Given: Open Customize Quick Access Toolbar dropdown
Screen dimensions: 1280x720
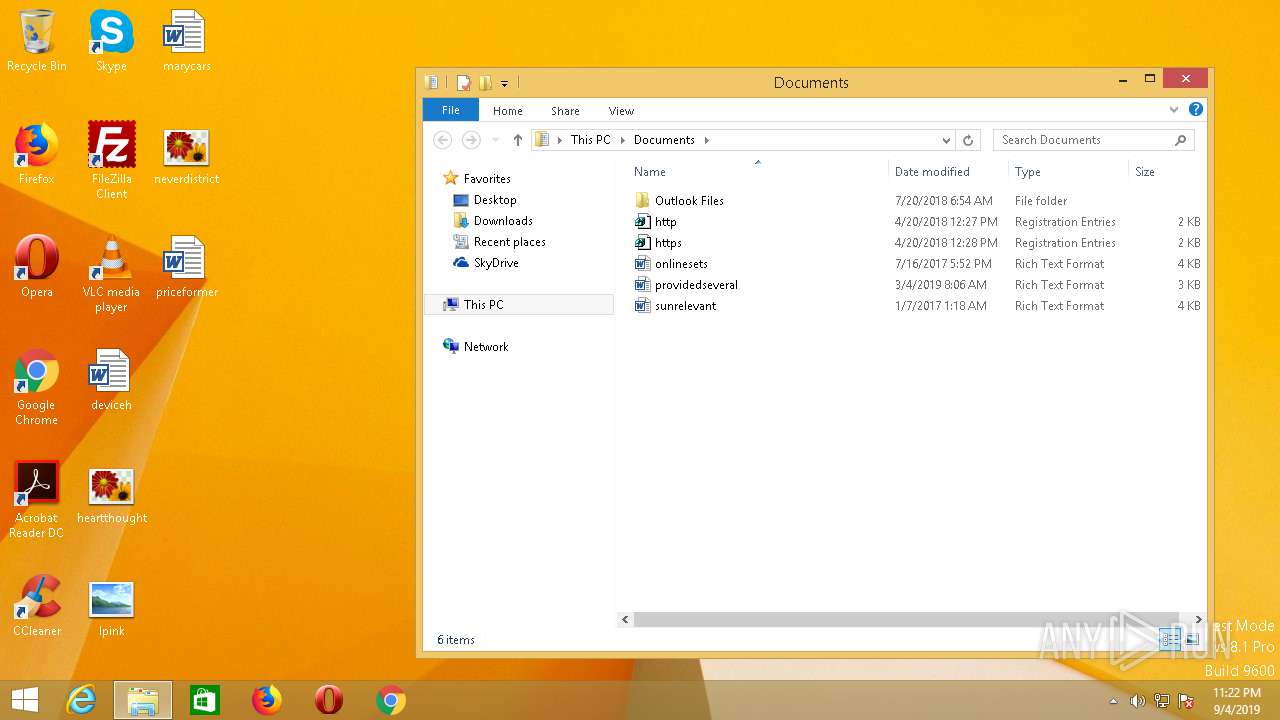Looking at the screenshot, I should click(x=504, y=83).
